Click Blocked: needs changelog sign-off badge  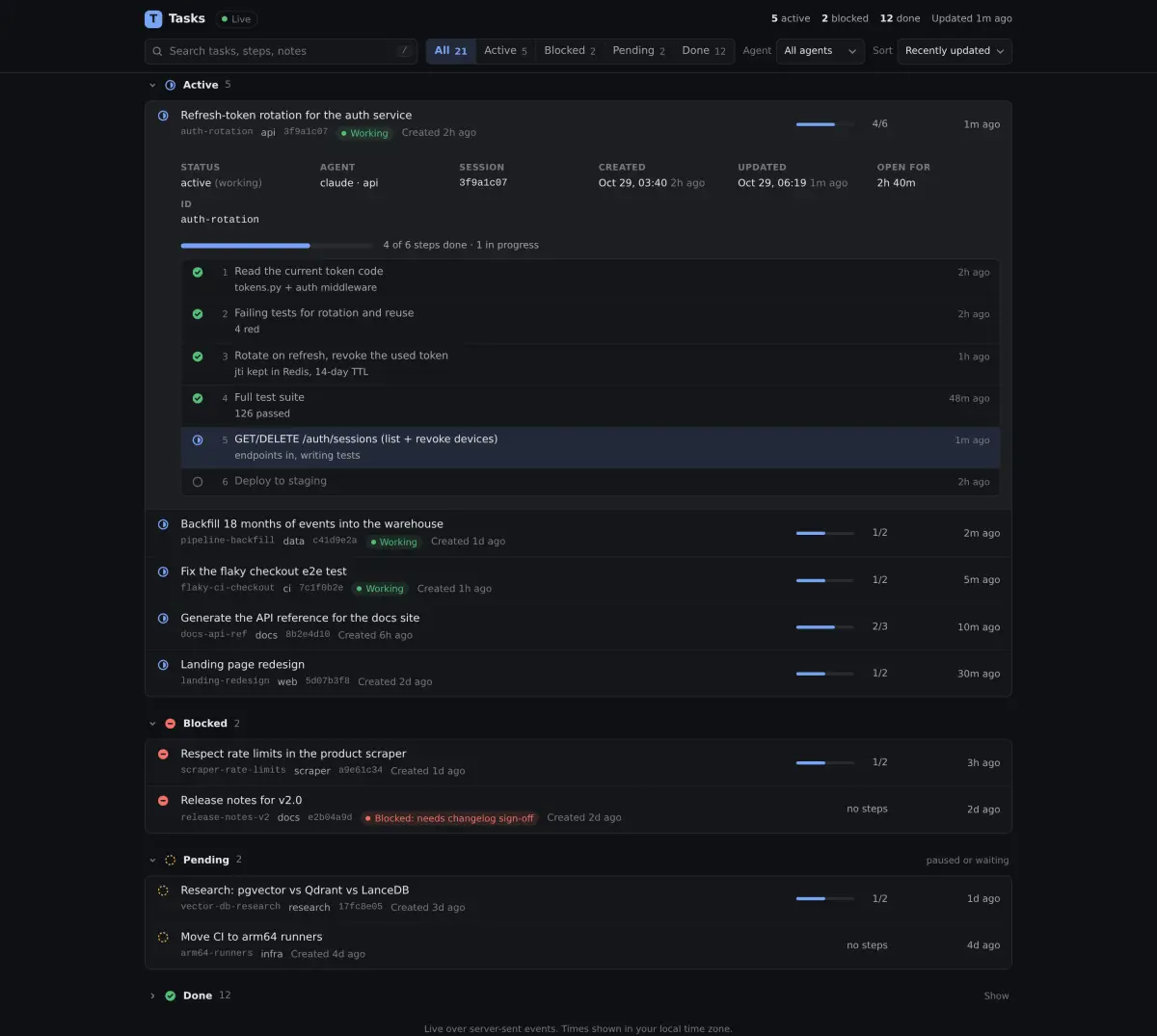tap(449, 818)
